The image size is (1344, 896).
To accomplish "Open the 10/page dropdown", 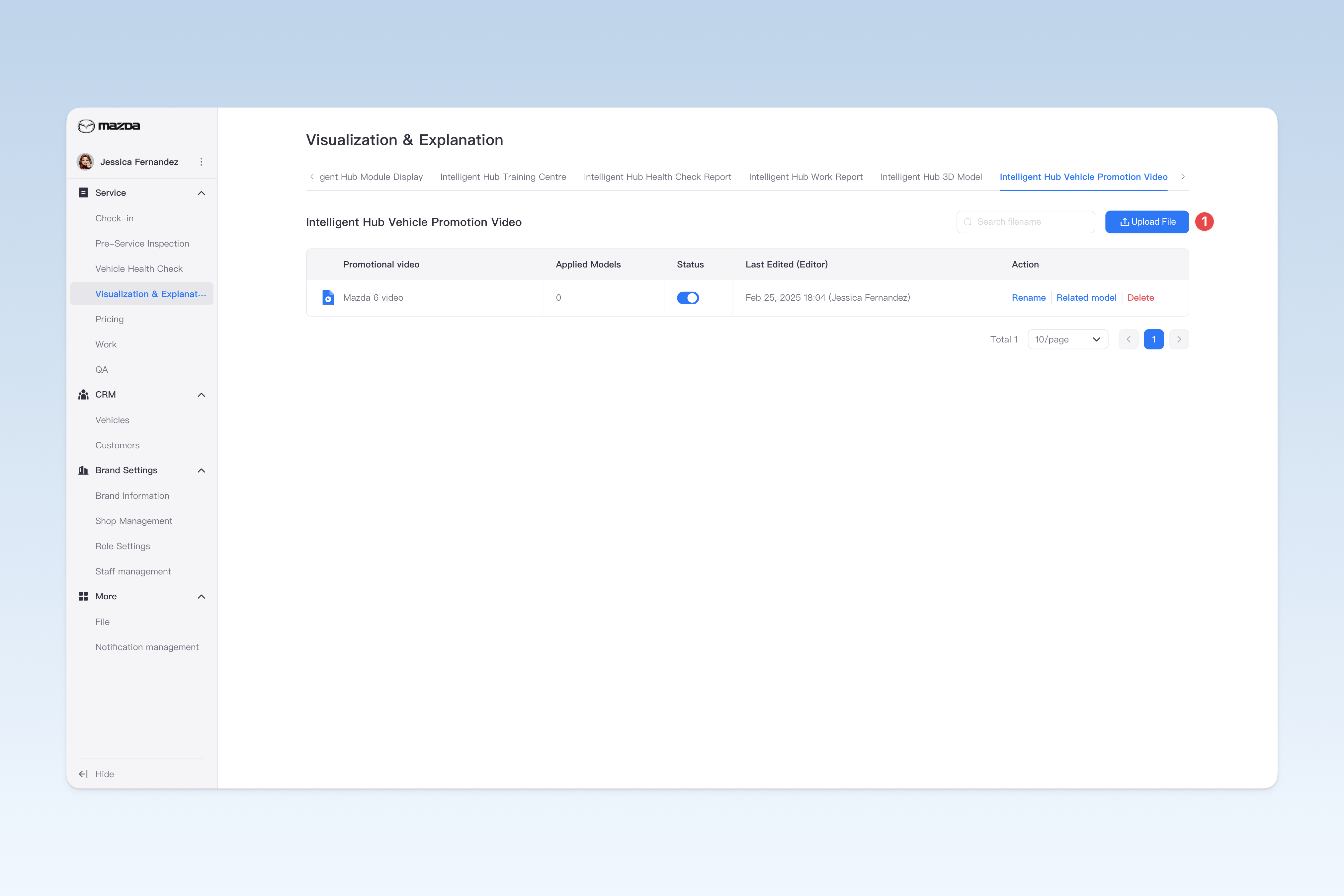I will click(x=1068, y=339).
